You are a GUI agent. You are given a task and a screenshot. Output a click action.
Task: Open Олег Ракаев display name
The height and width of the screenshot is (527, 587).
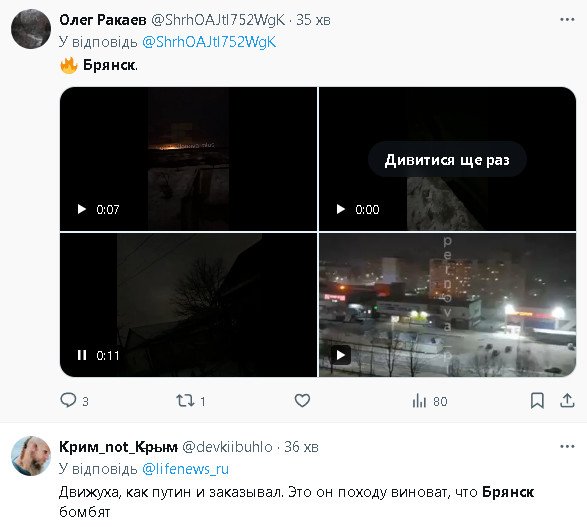103,20
